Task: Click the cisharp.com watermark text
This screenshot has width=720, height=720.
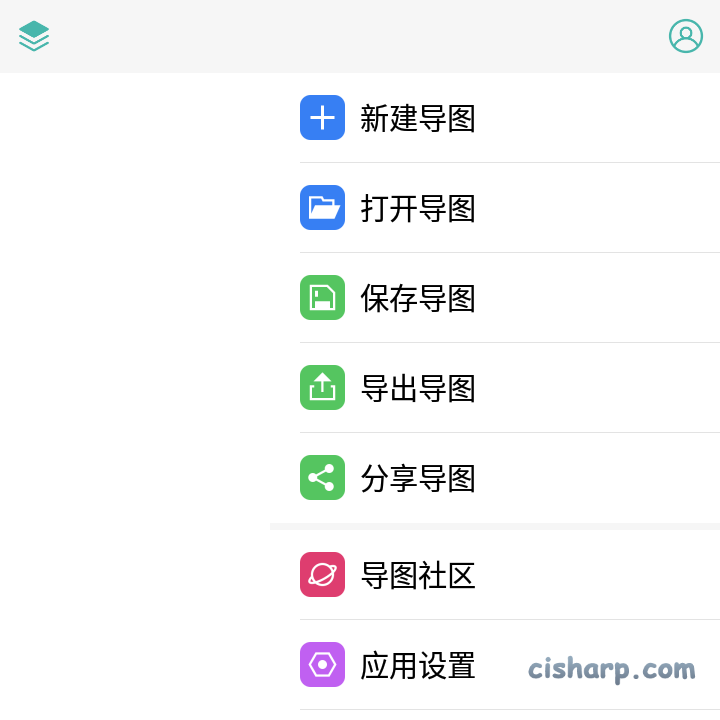Action: [x=611, y=669]
